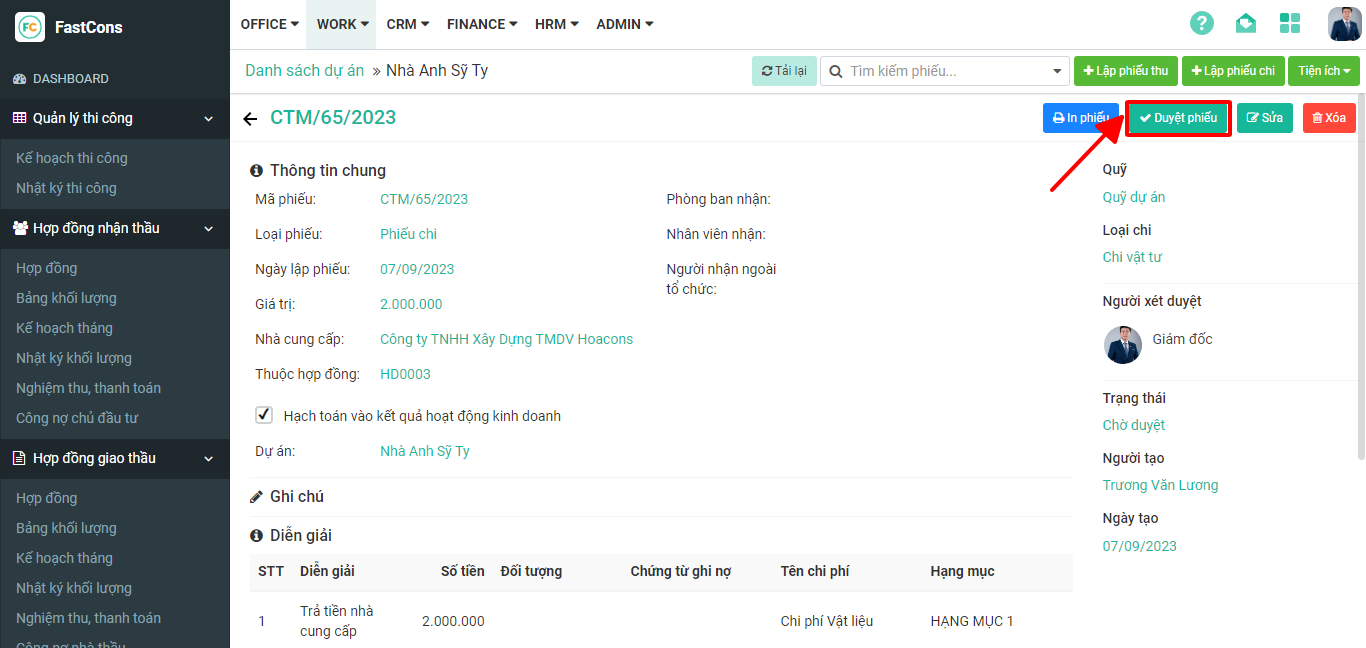The image size is (1366, 648).
Task: Open the help question mark icon
Action: pyautogui.click(x=1201, y=24)
